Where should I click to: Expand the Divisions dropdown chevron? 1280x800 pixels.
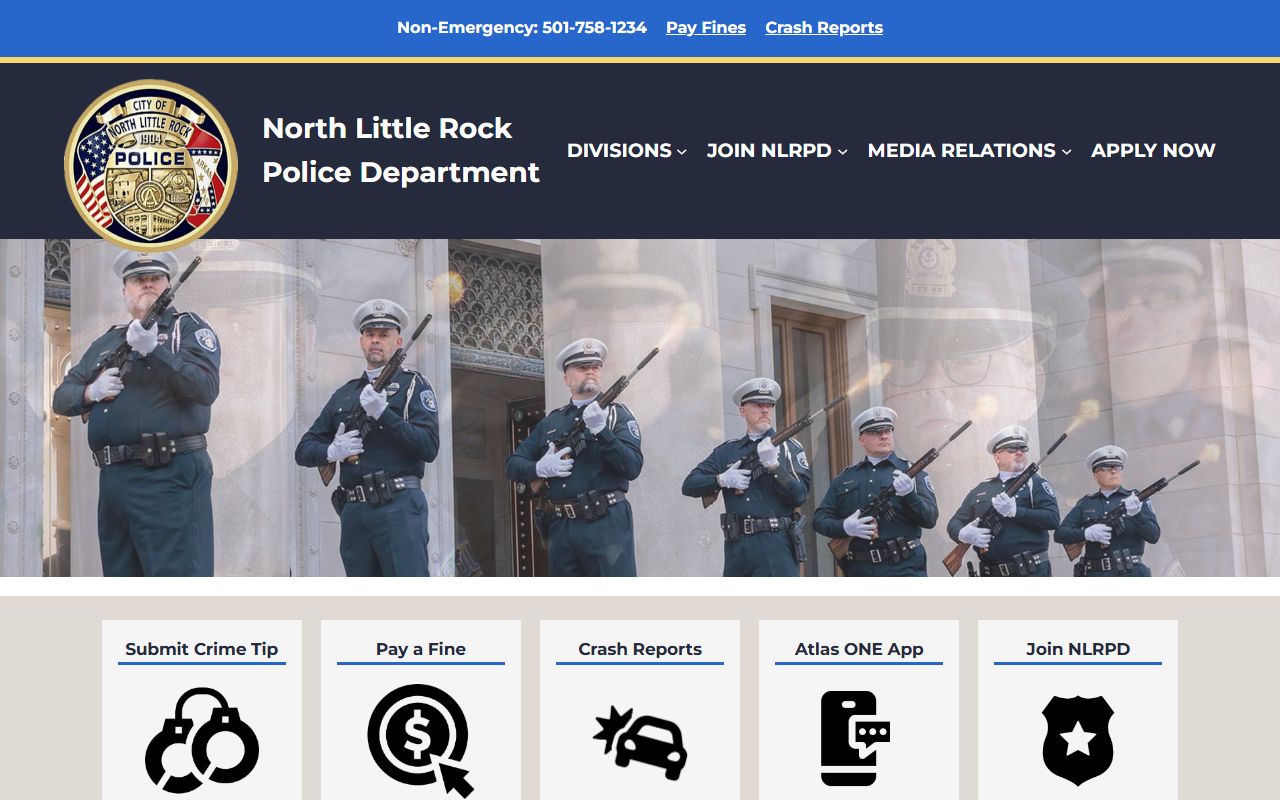coord(682,152)
